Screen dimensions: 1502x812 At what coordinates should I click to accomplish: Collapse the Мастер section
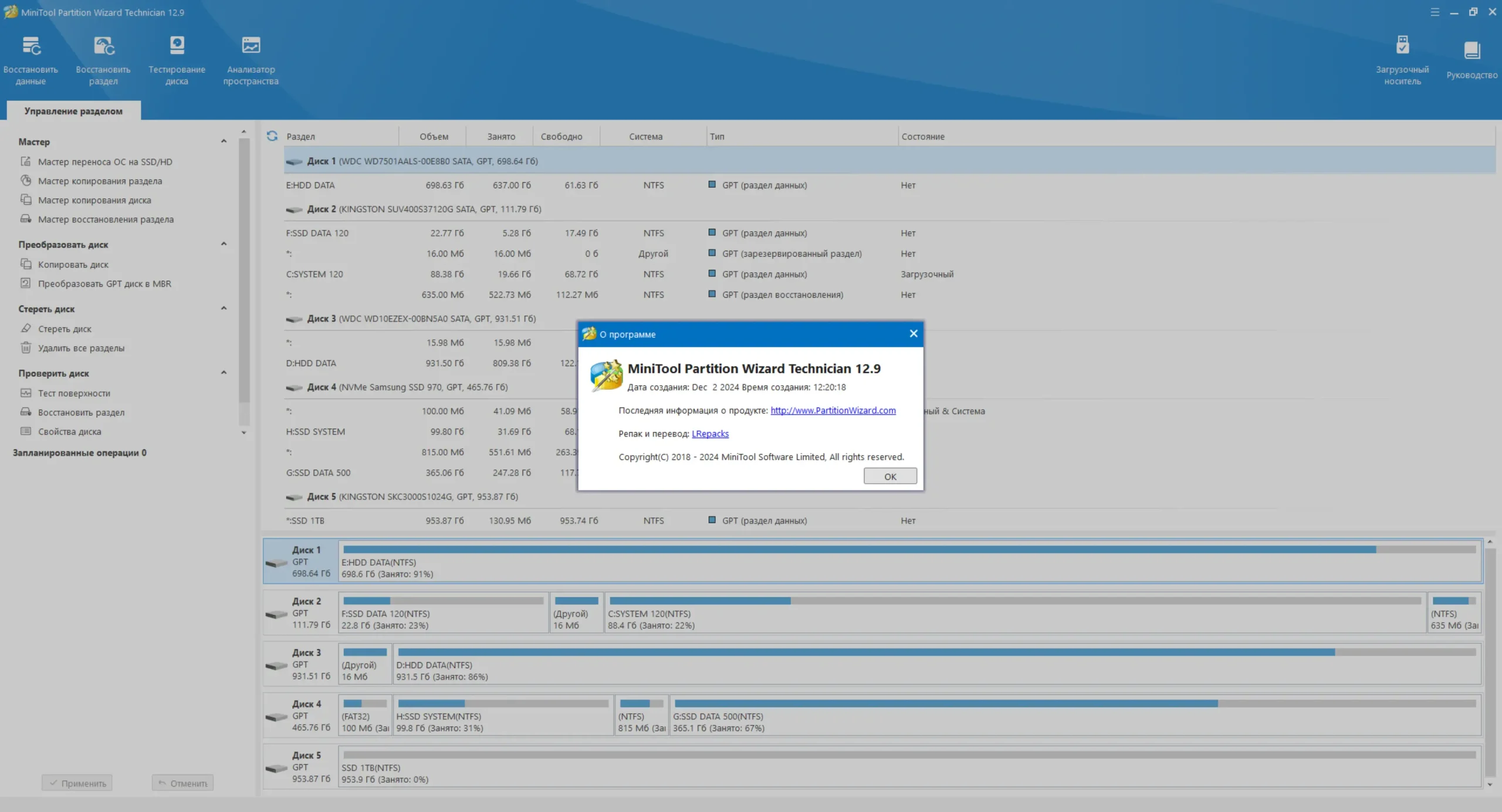tap(224, 141)
